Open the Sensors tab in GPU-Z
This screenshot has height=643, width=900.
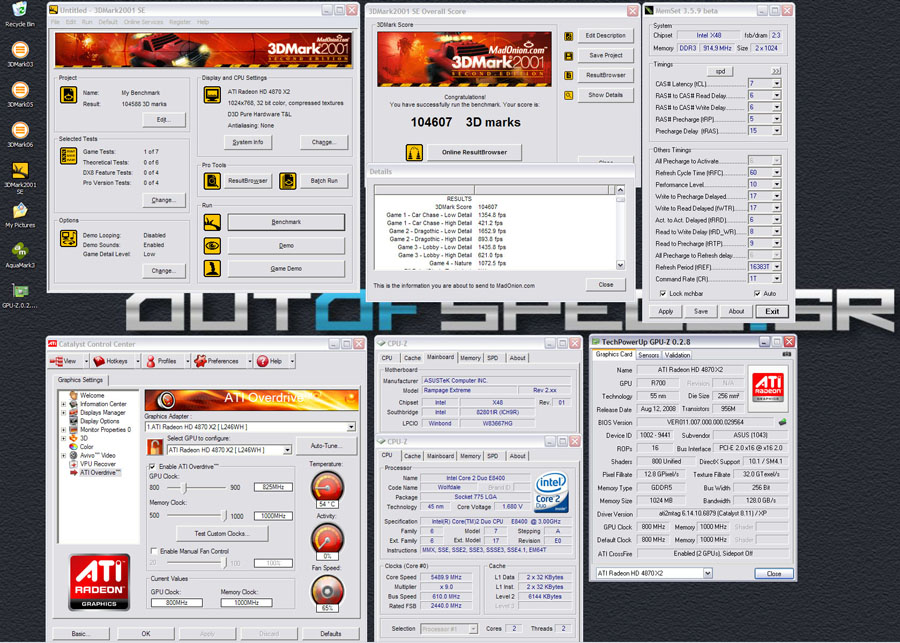[x=649, y=355]
